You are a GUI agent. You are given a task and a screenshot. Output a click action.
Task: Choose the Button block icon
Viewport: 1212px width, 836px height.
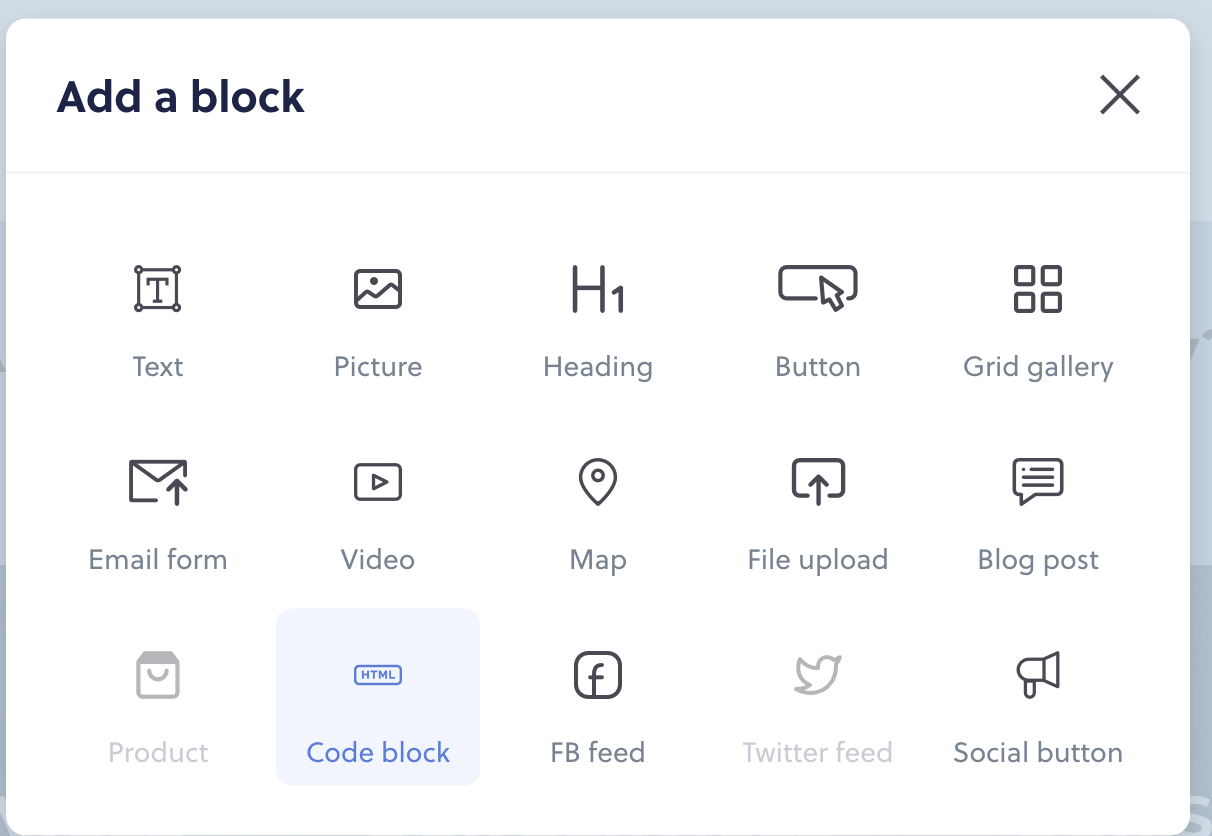pyautogui.click(x=818, y=289)
